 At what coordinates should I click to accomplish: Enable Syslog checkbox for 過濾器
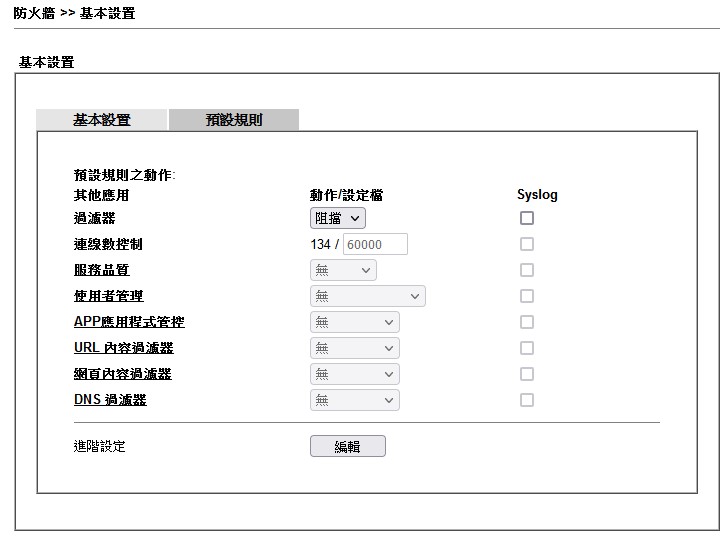coord(527,218)
